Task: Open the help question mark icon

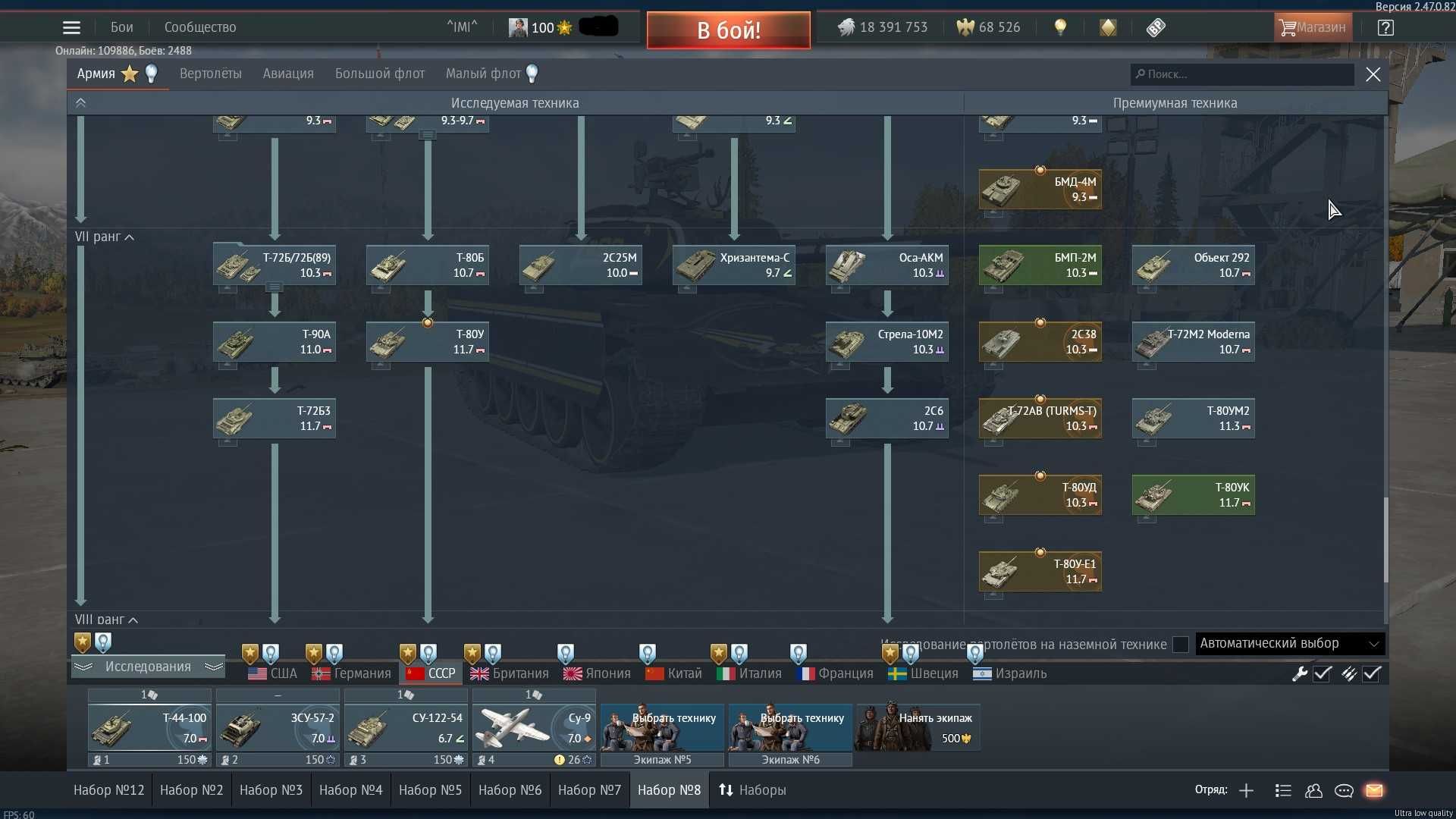Action: point(1385,27)
